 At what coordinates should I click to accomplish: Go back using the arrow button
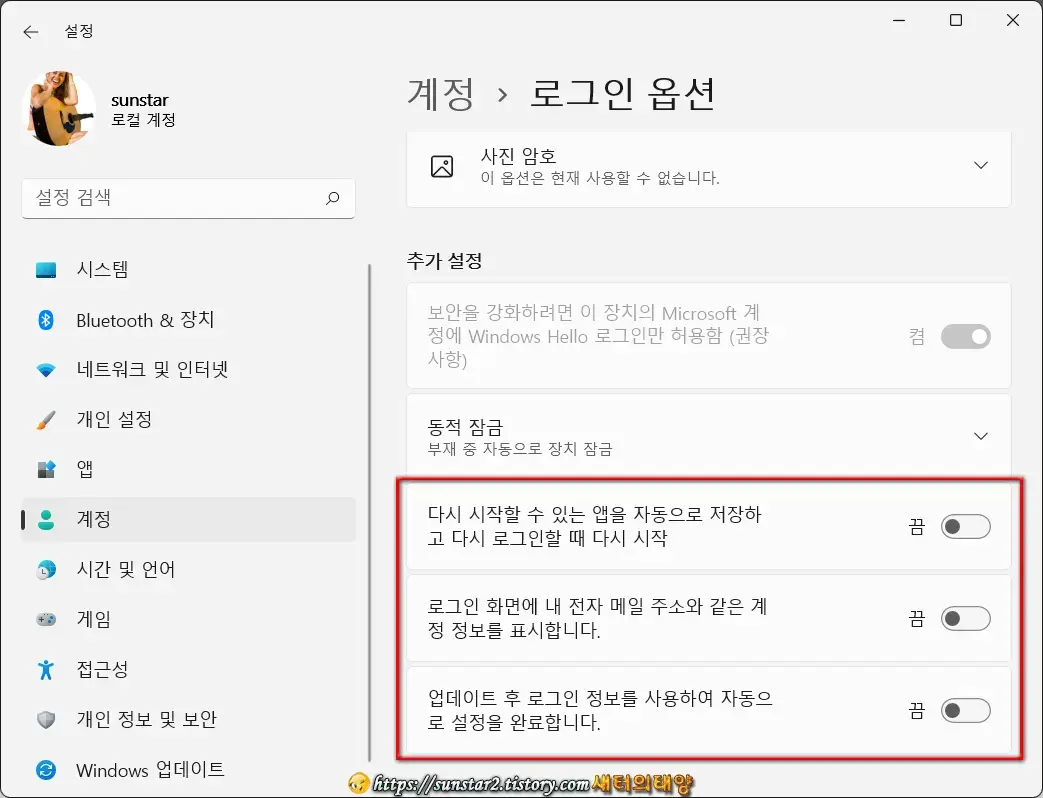click(30, 31)
